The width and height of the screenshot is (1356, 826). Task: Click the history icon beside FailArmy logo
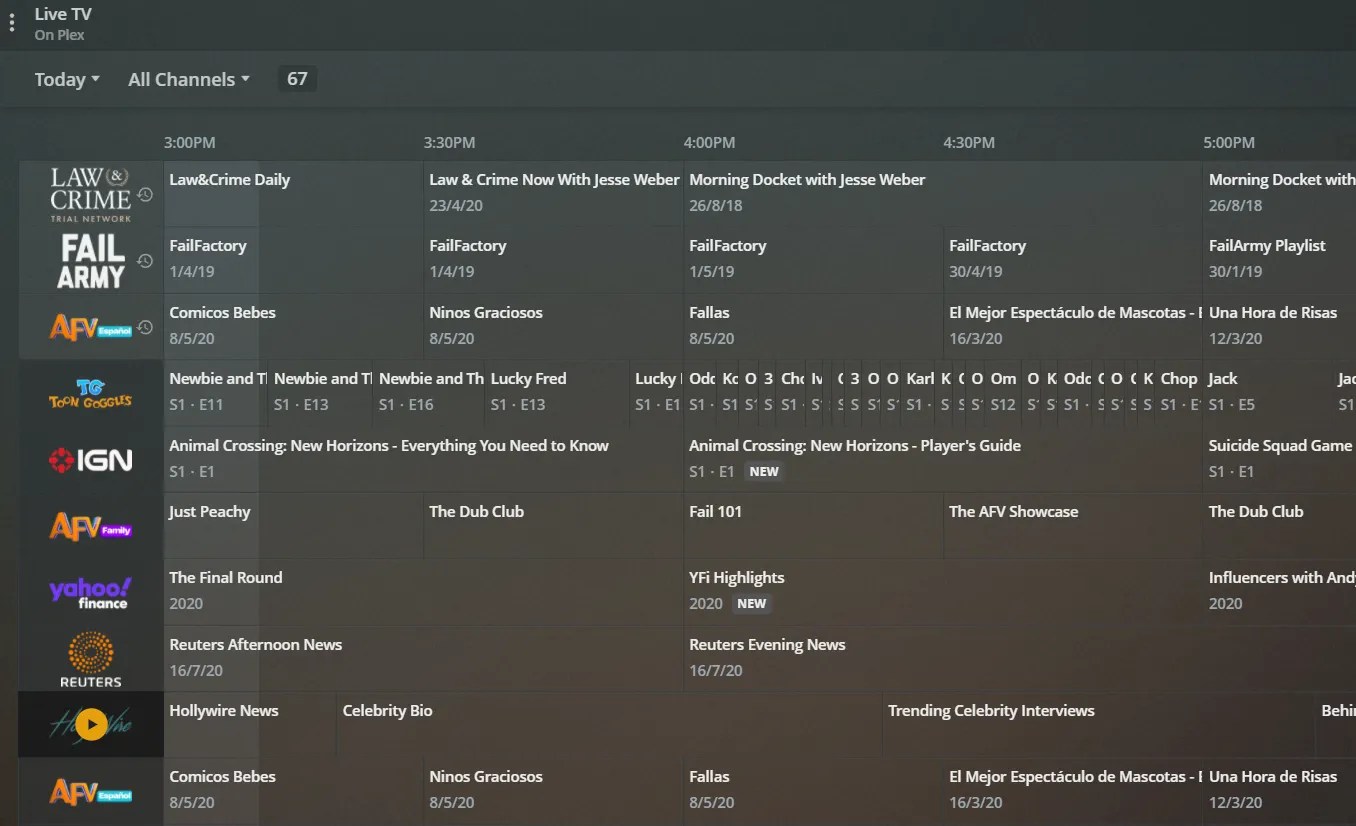pos(145,261)
